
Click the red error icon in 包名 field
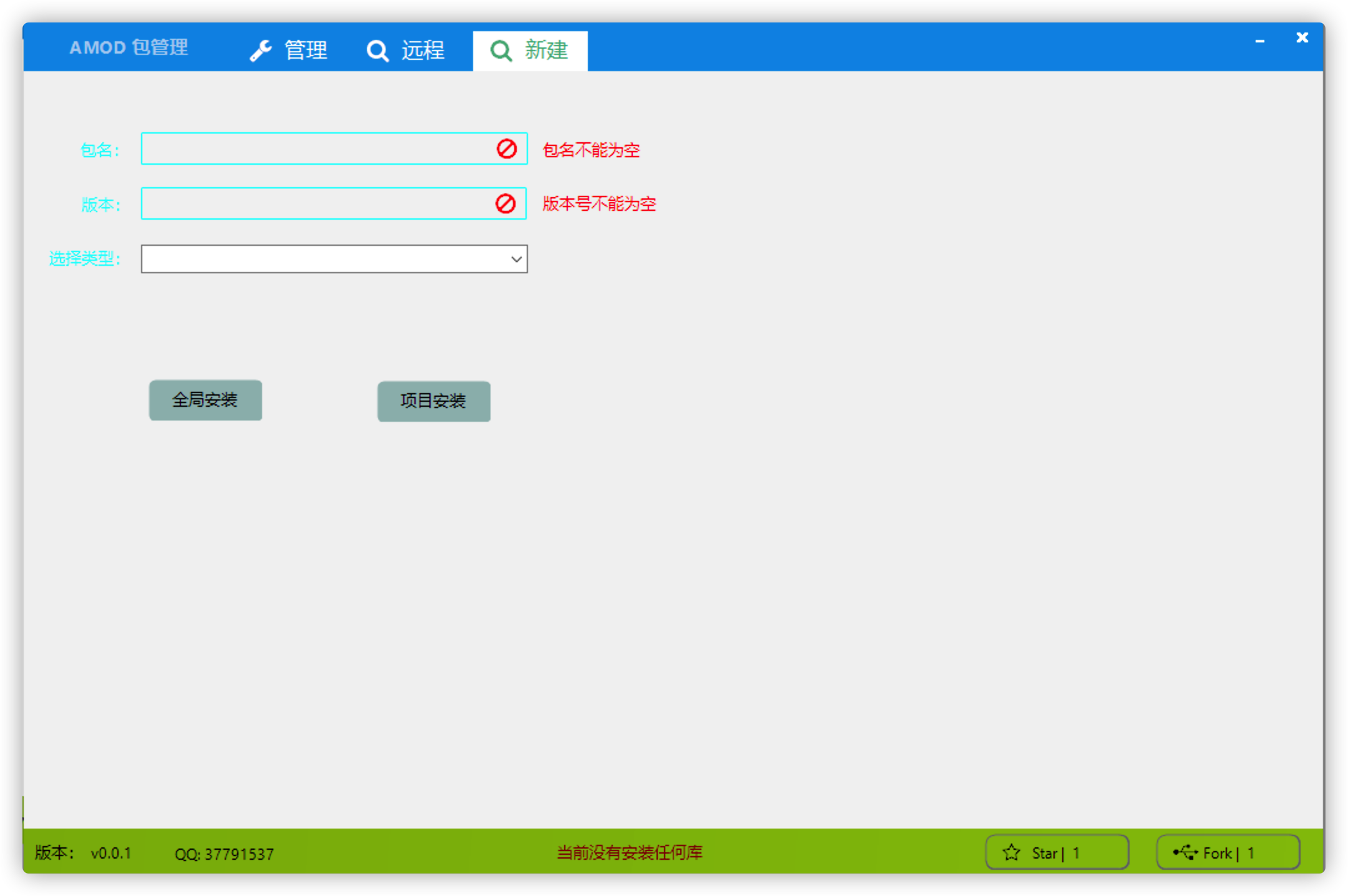[x=507, y=149]
